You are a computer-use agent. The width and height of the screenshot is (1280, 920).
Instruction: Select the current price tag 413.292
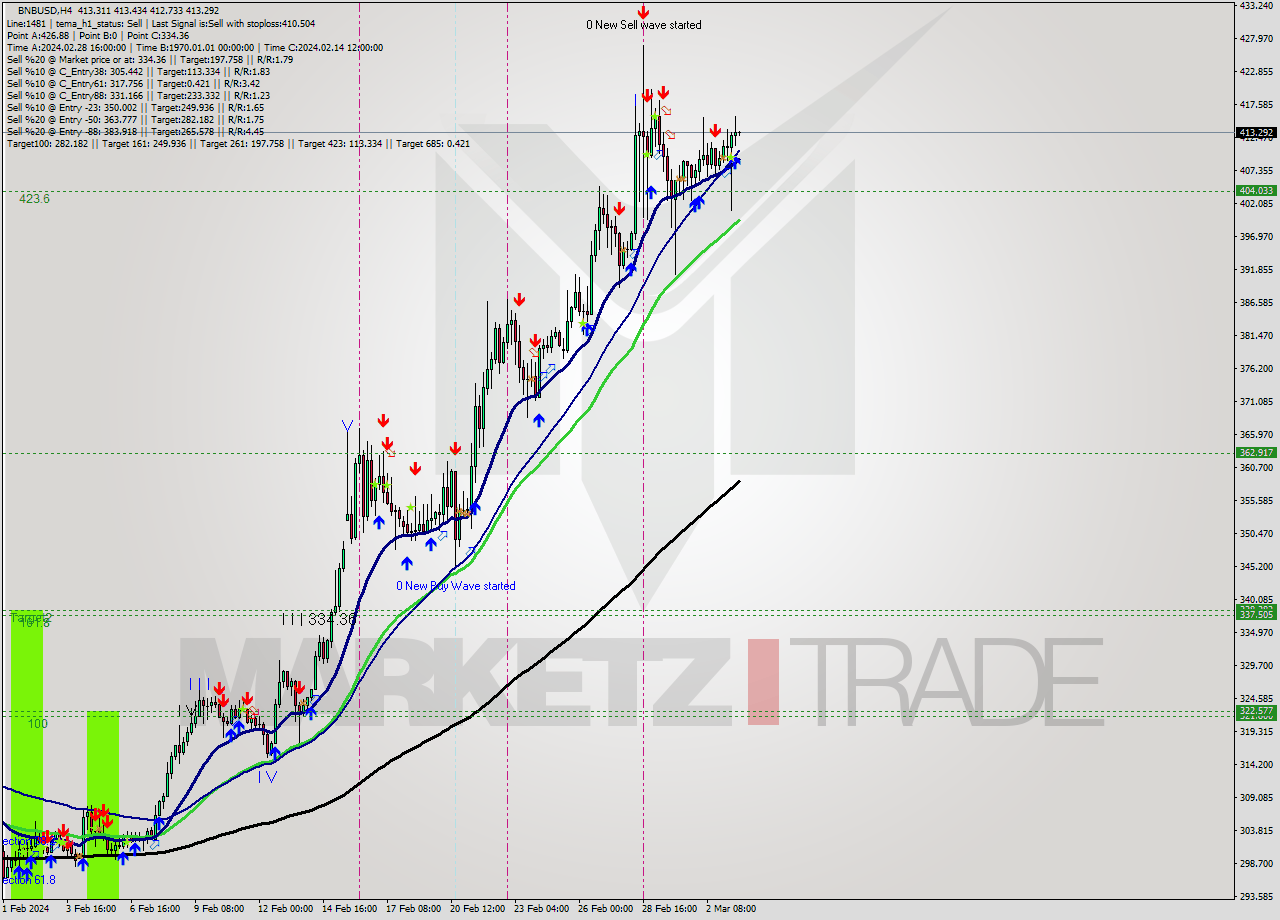coord(1256,132)
